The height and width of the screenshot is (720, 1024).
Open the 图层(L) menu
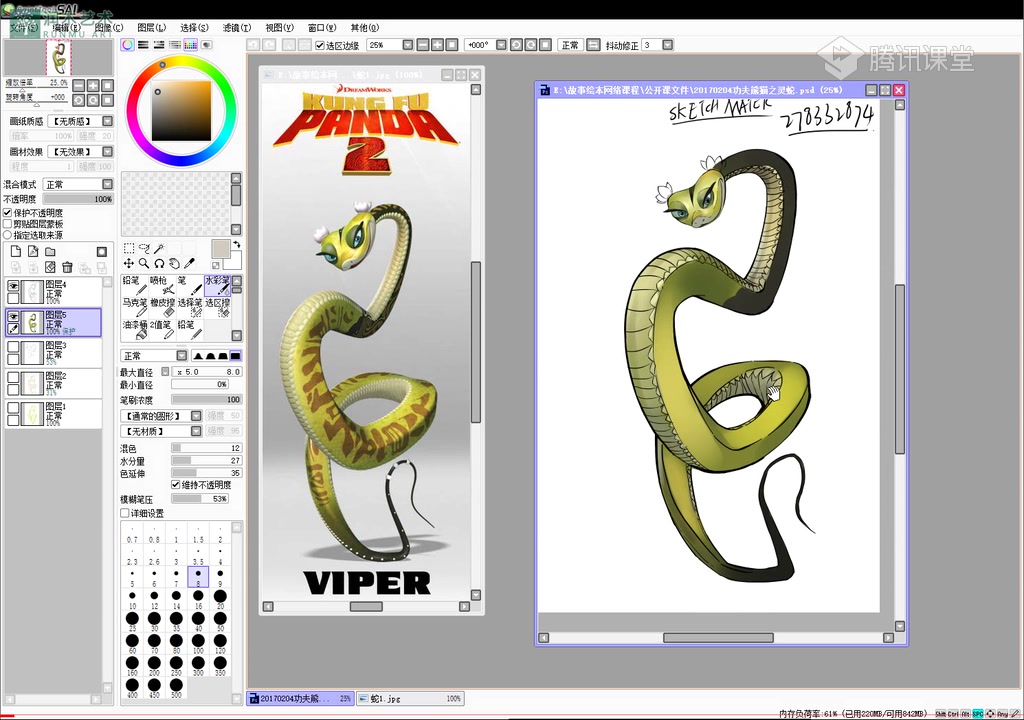[x=152, y=27]
